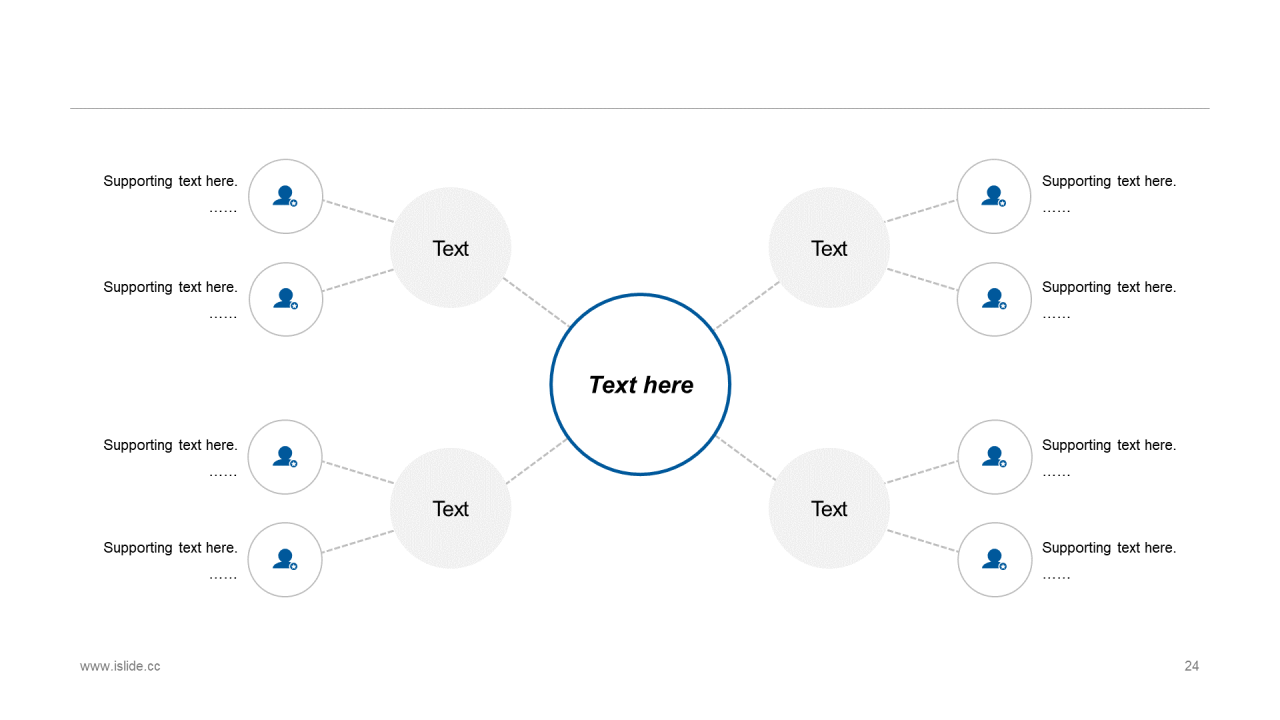1280x720 pixels.
Task: Select third user icon on left side
Action: pos(286,457)
